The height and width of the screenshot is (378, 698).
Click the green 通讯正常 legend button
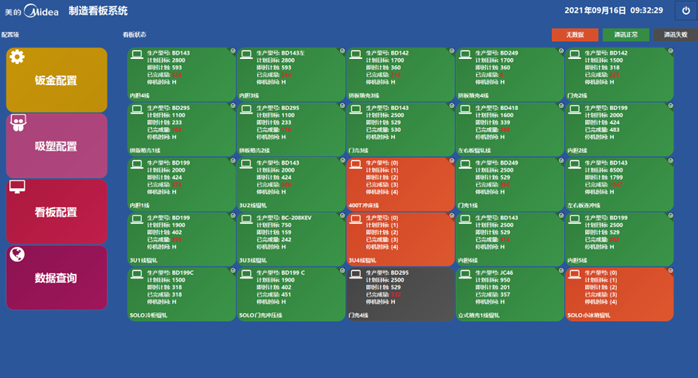click(625, 35)
